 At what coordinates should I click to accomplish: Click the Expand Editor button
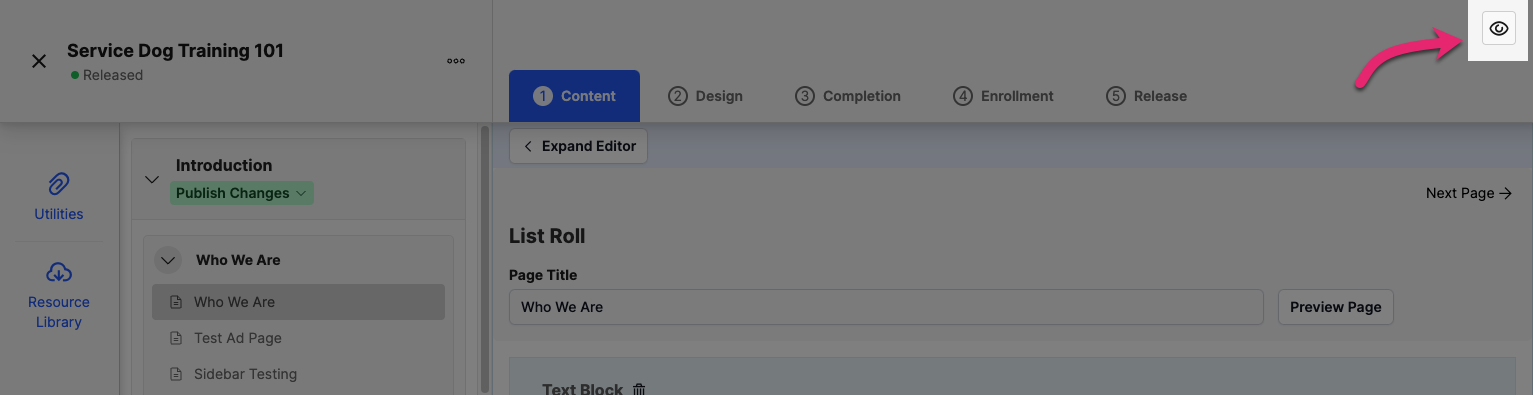579,146
